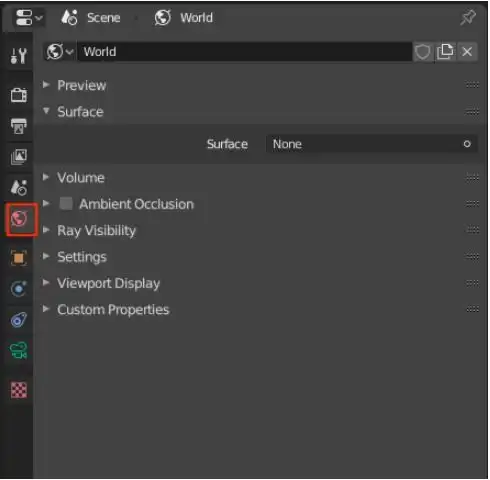Open the Object Constraints properties tab

click(x=19, y=320)
